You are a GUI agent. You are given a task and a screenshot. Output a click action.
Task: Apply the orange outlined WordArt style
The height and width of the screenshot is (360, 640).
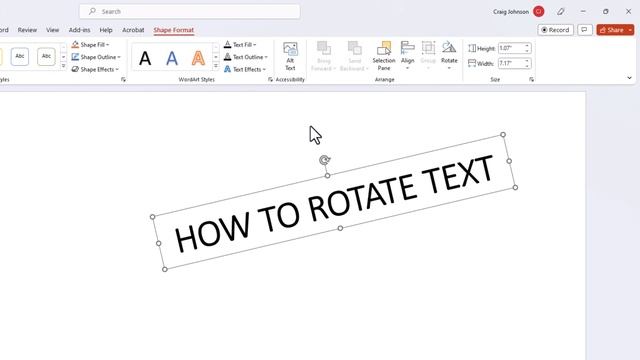click(198, 58)
